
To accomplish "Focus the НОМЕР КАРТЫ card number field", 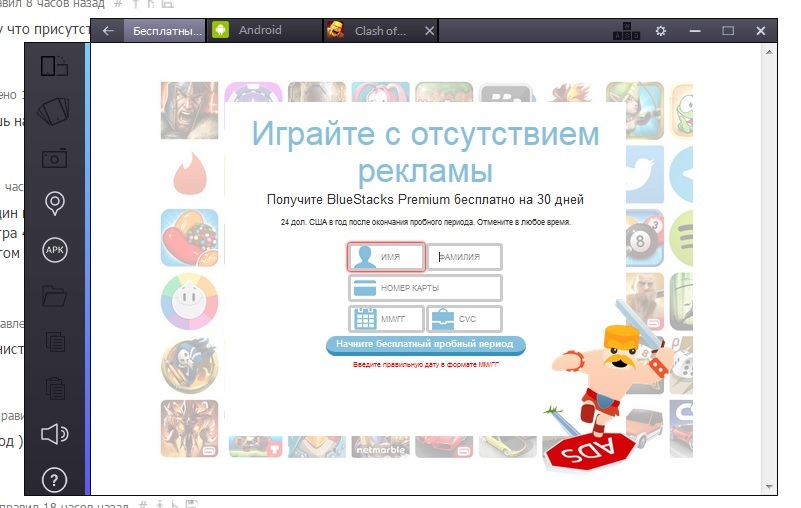I will [425, 288].
